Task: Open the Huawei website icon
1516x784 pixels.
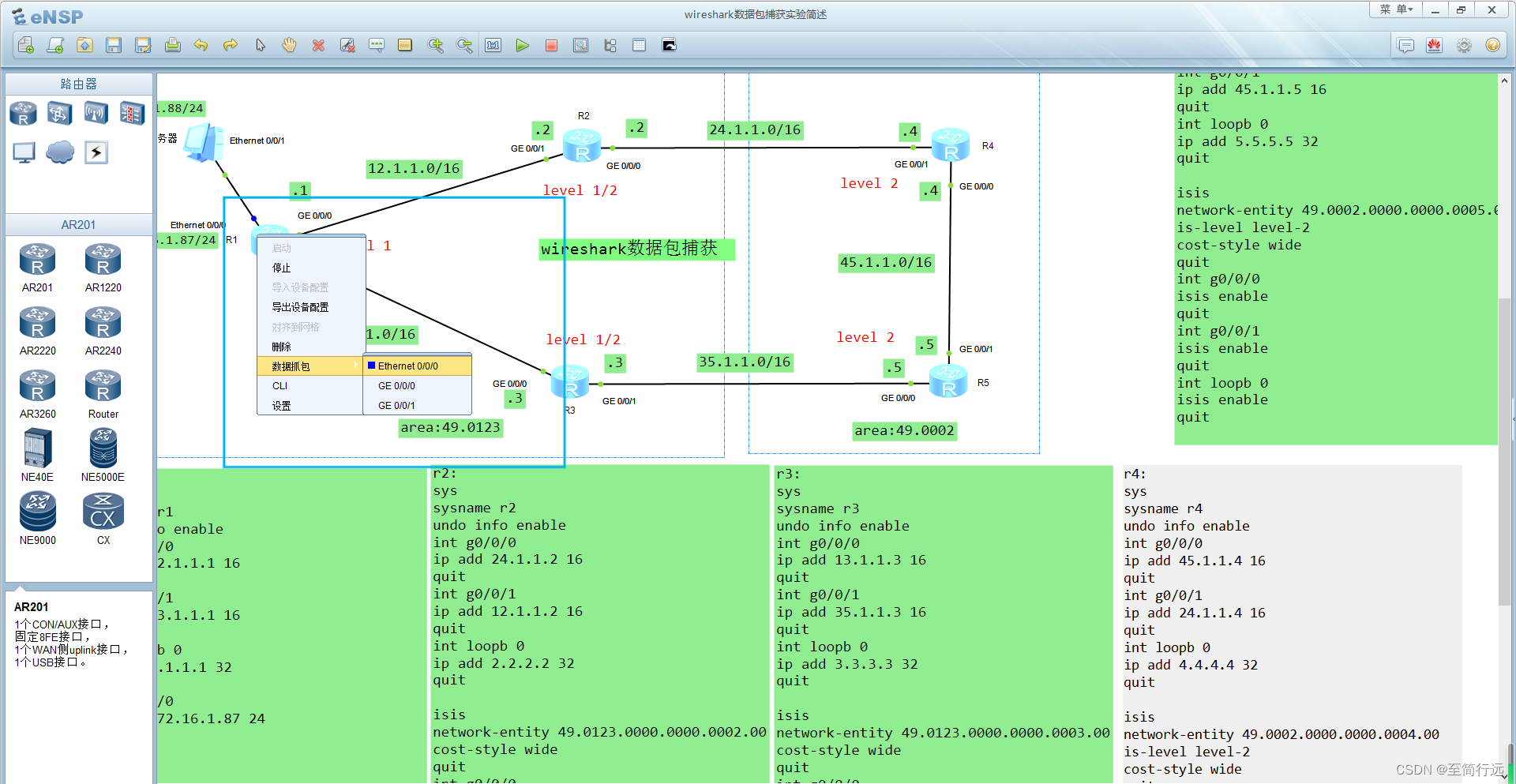Action: (1435, 45)
